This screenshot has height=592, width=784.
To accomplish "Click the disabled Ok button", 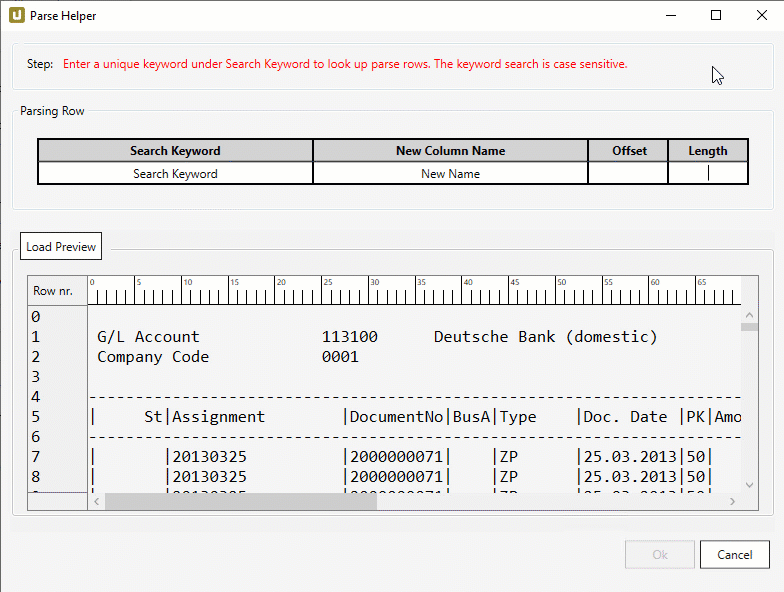I will (x=660, y=554).
